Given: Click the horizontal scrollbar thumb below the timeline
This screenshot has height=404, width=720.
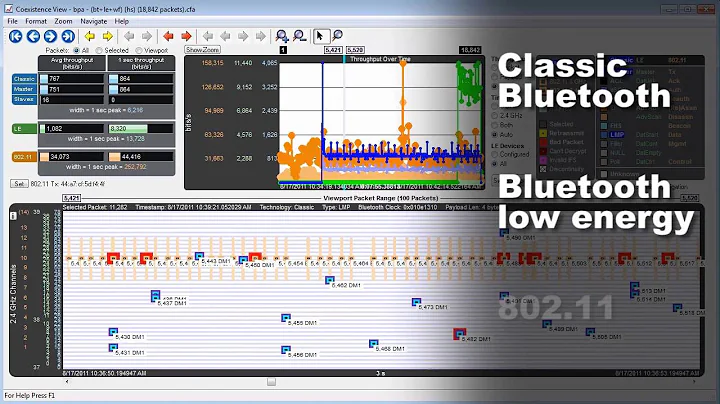Looking at the screenshot, I should click(271, 382).
